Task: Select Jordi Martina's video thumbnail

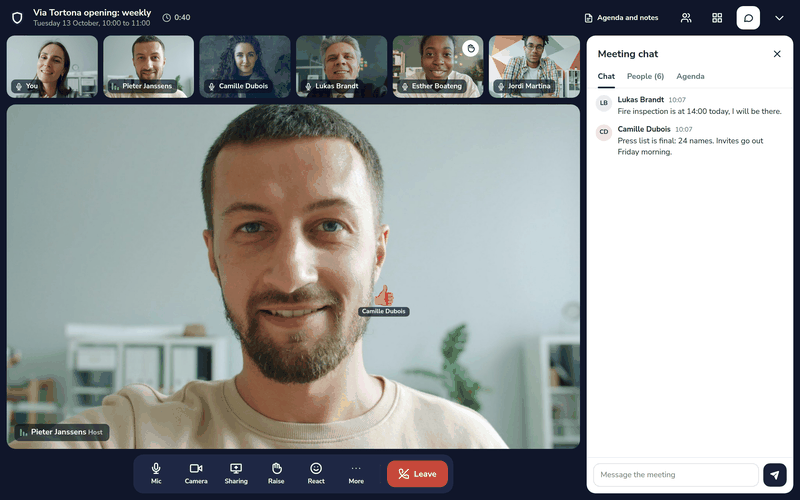Action: point(534,66)
